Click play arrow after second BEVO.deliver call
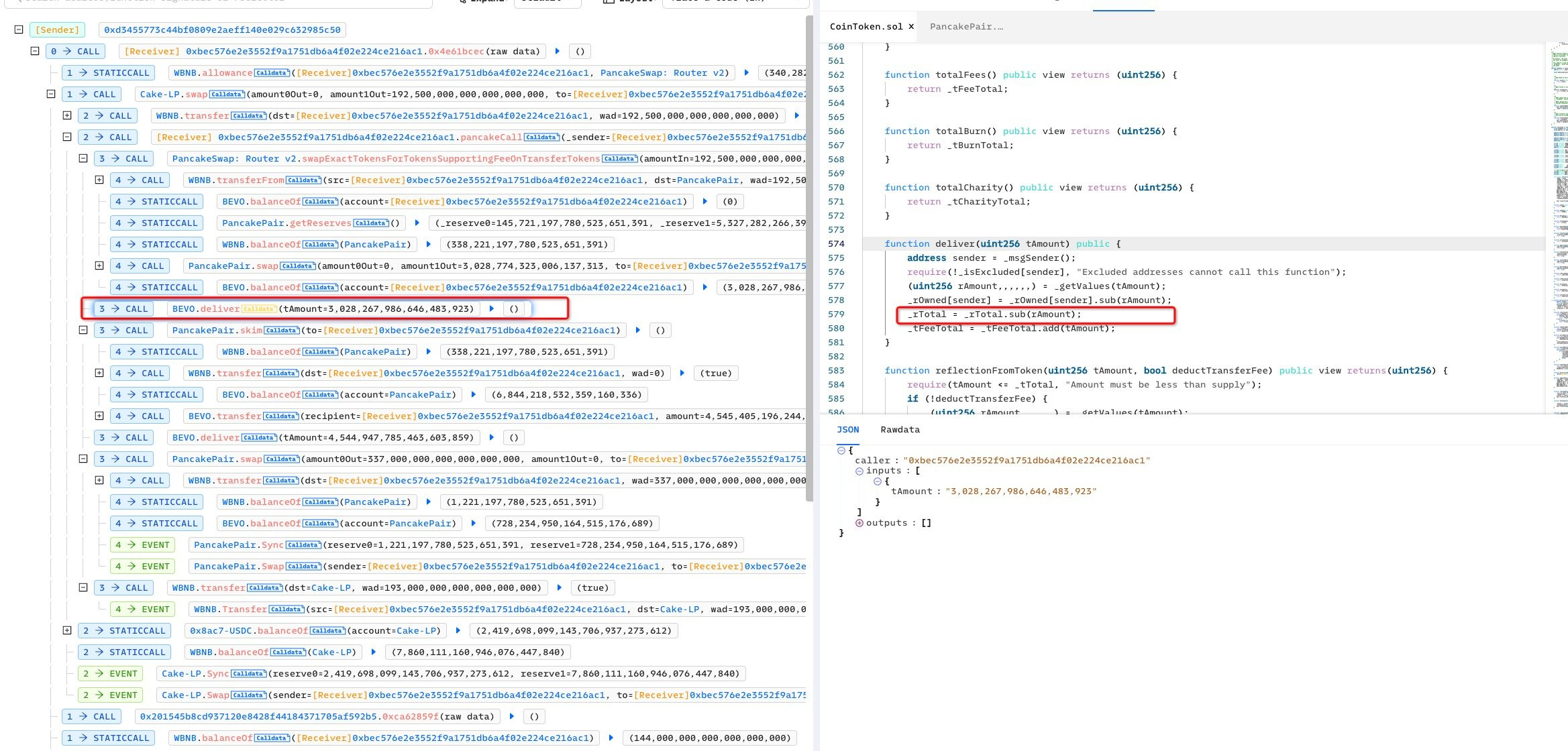Viewport: 1568px width, 751px height. (492, 438)
